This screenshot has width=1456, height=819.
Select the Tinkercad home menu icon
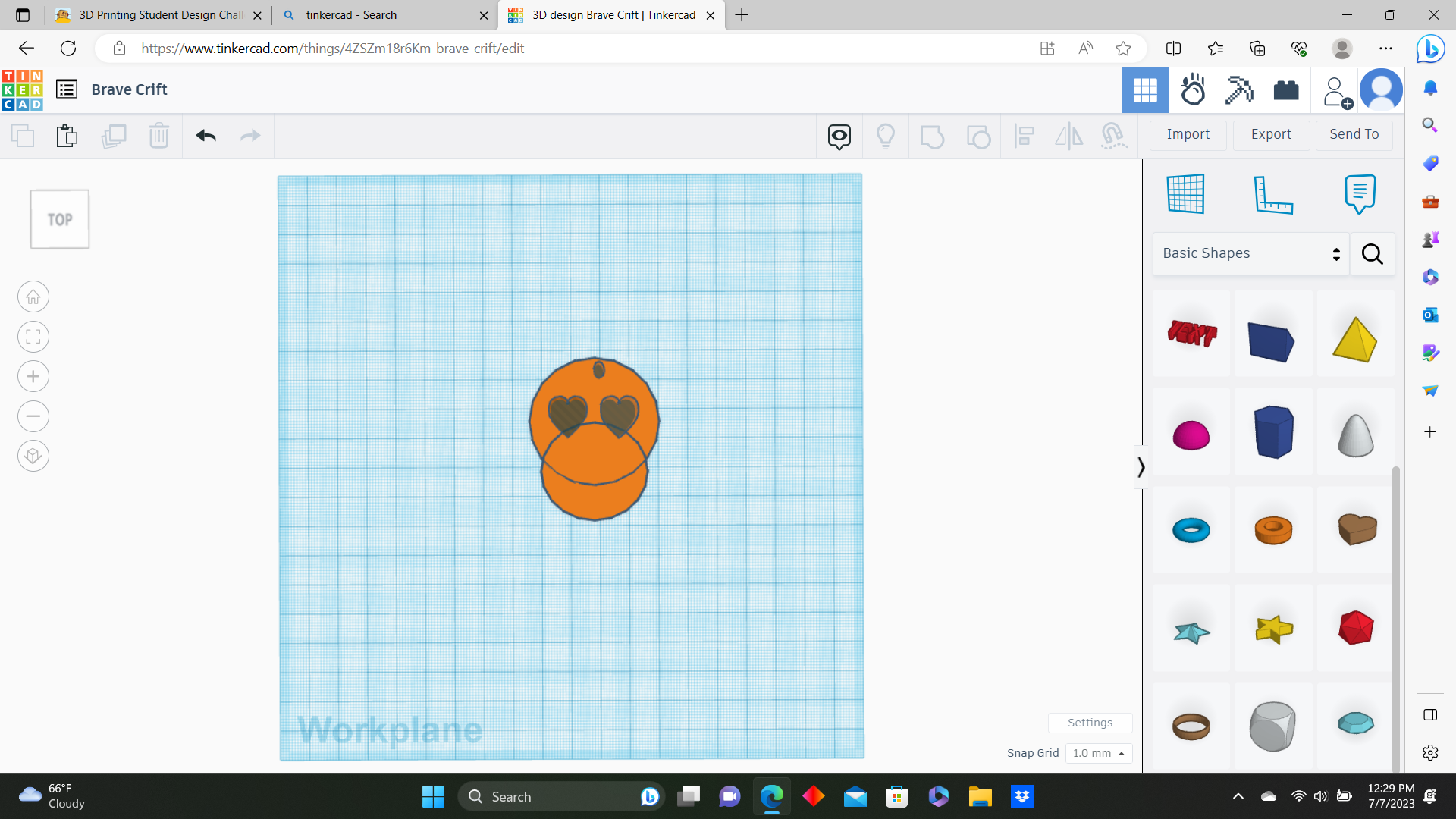pyautogui.click(x=23, y=89)
